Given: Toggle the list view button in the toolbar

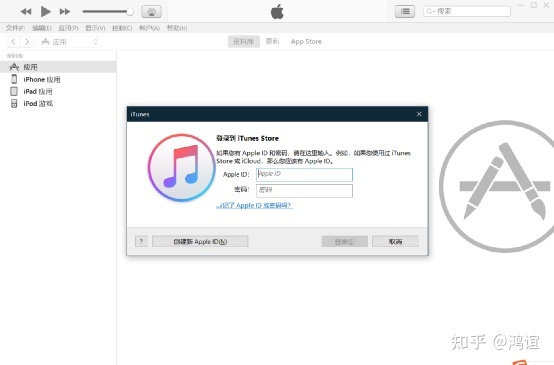Looking at the screenshot, I should (405, 11).
